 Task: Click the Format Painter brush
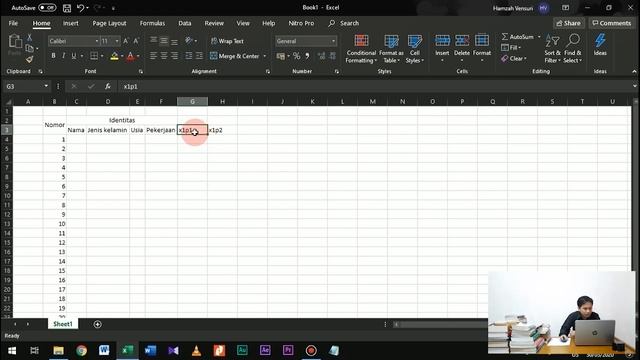(x=29, y=60)
